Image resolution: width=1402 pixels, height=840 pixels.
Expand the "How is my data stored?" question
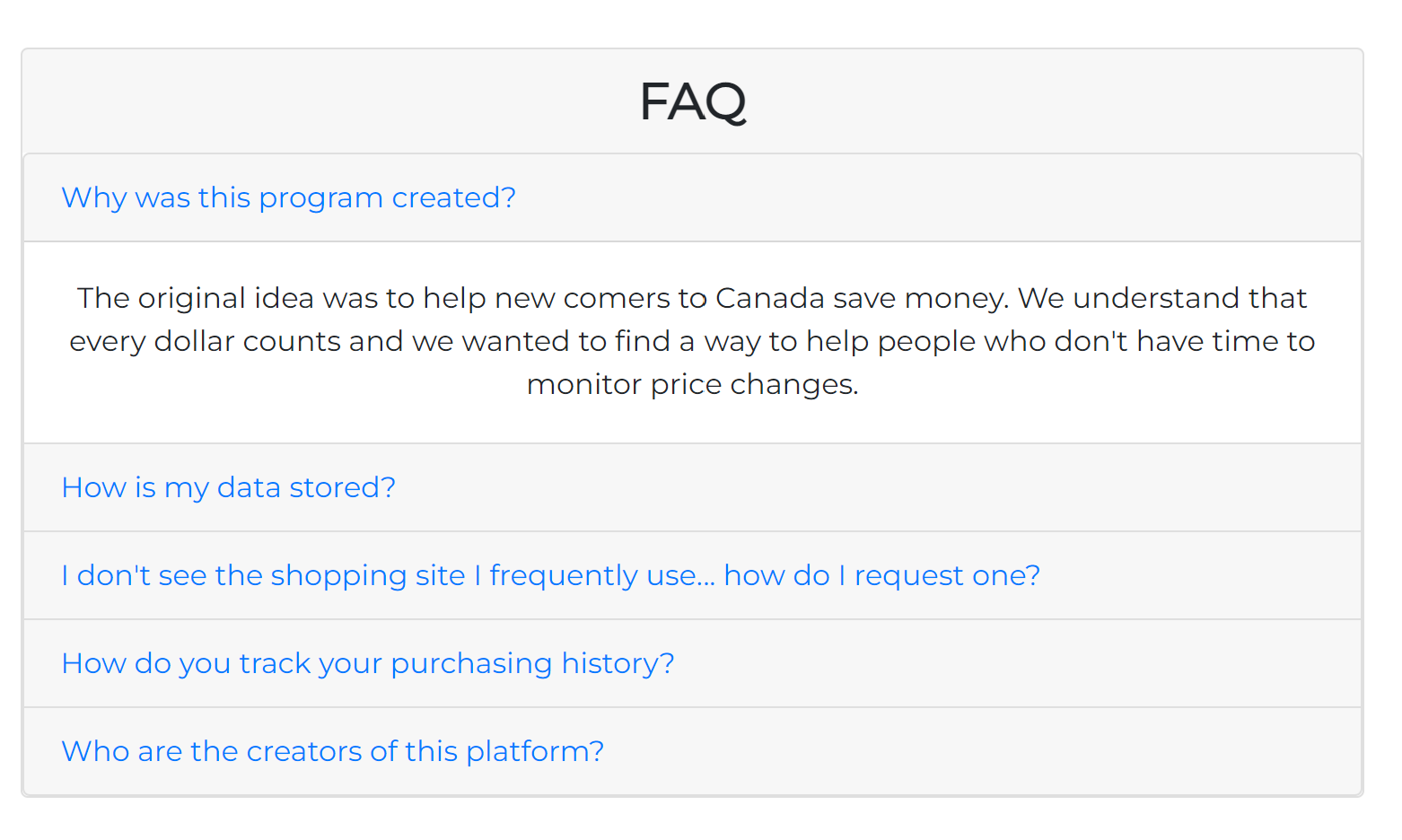[x=228, y=487]
